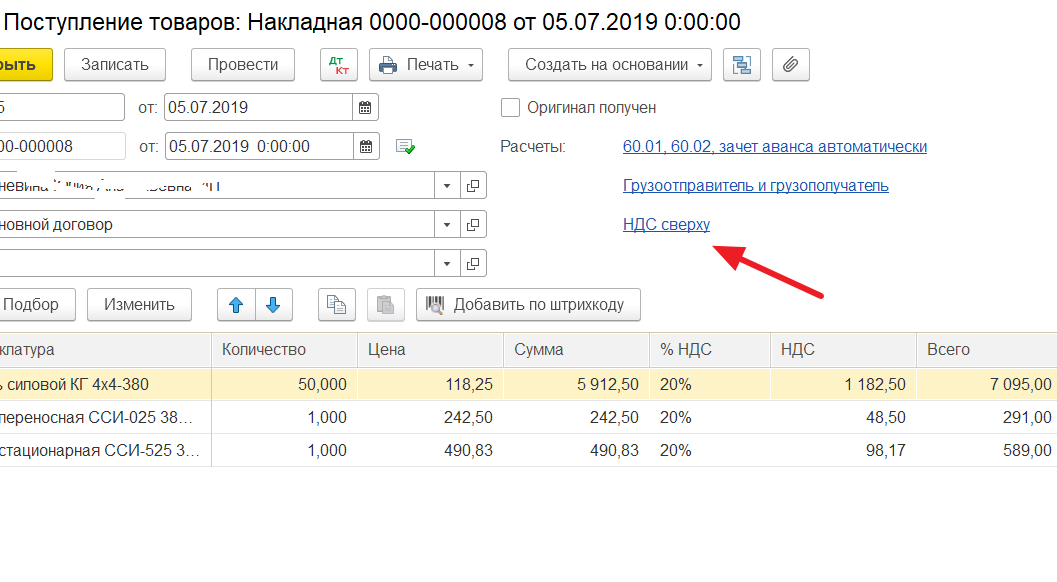Open the НДС сверху link

coord(666,225)
